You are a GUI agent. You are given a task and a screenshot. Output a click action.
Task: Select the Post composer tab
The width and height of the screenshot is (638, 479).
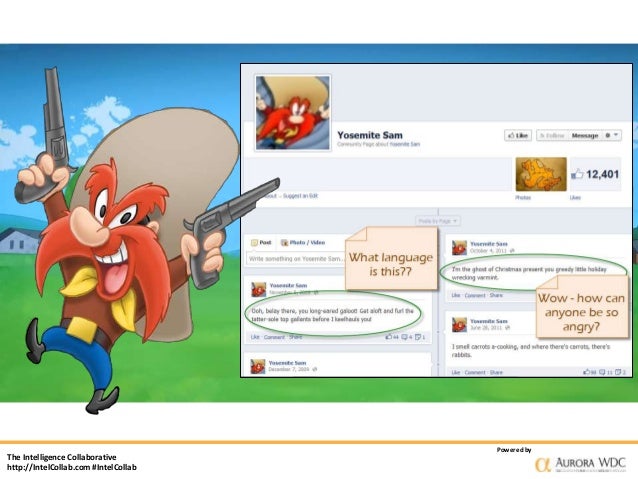[x=261, y=243]
